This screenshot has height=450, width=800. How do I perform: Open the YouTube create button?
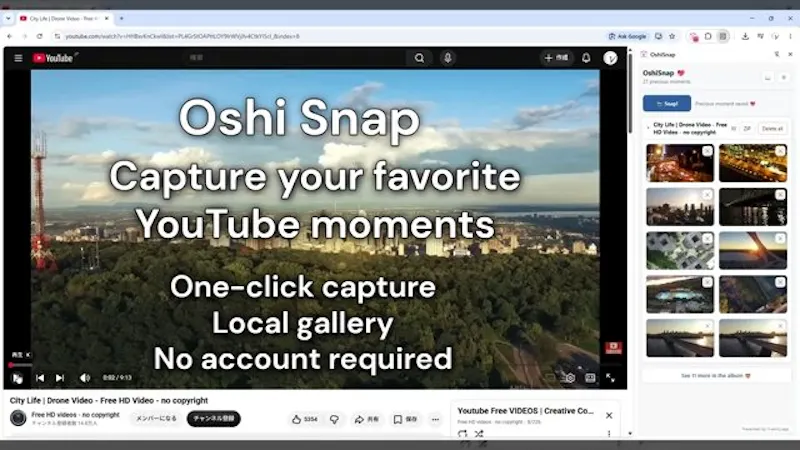click(x=557, y=58)
